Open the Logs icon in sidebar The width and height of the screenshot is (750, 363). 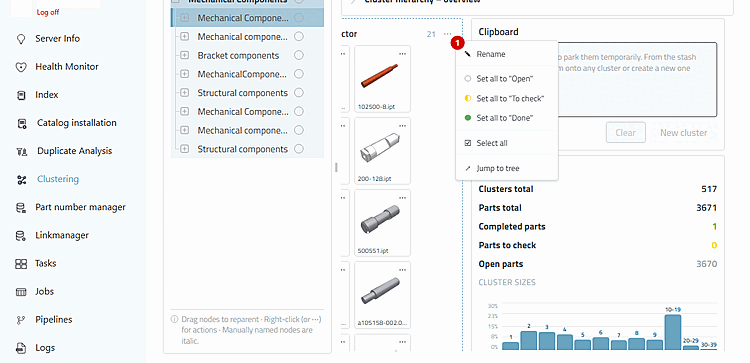pos(21,348)
